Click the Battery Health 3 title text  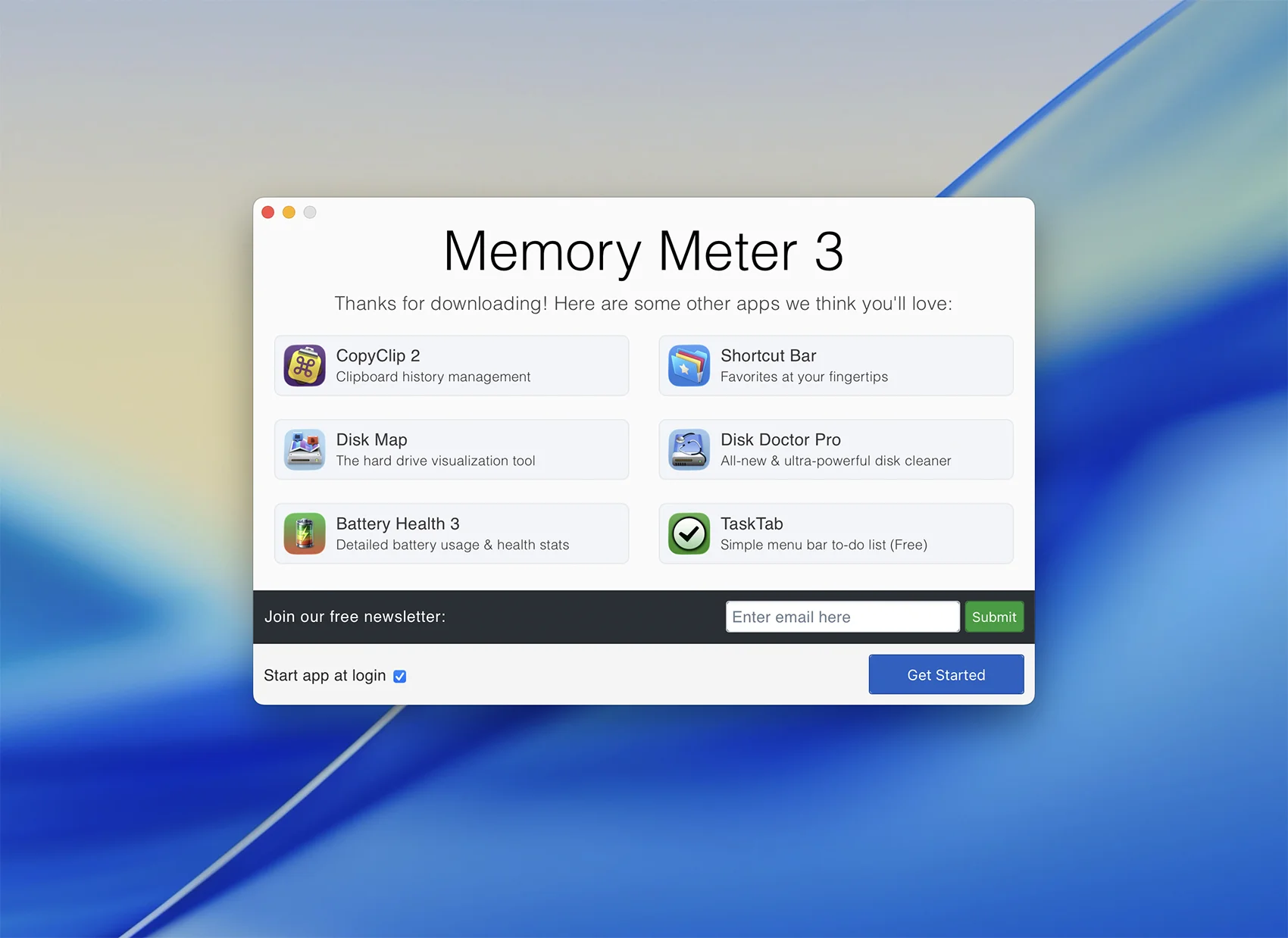[397, 524]
